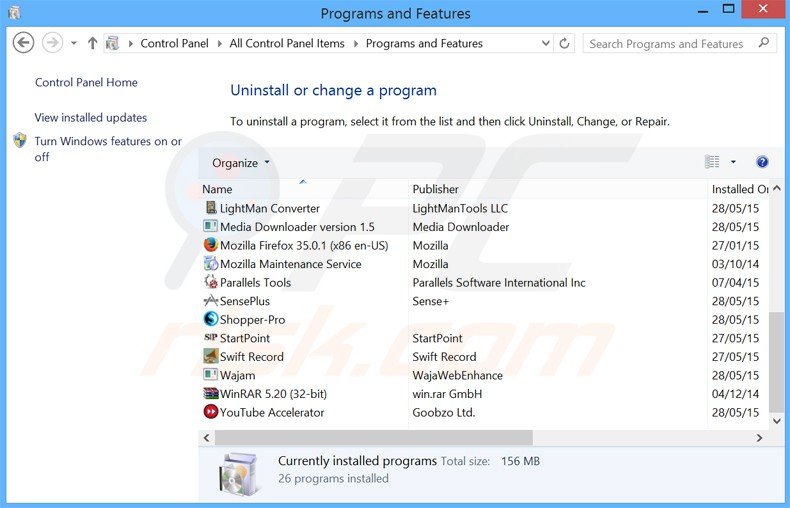This screenshot has height=508, width=790.
Task: Click the change view icon
Action: [712, 162]
